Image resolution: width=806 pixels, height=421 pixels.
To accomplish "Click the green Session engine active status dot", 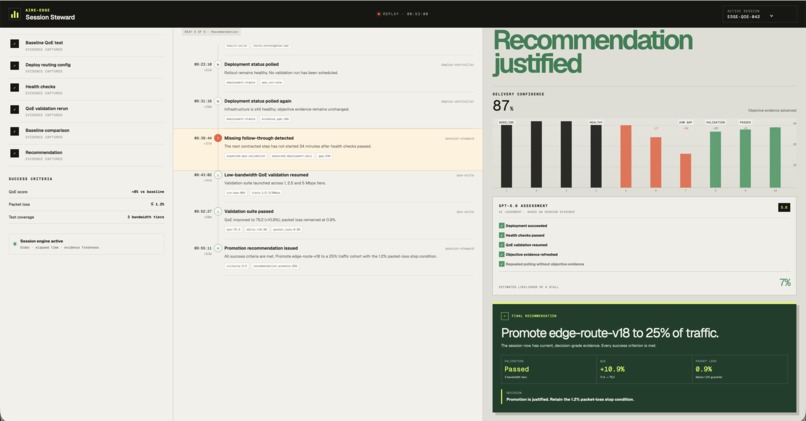I will (x=14, y=244).
